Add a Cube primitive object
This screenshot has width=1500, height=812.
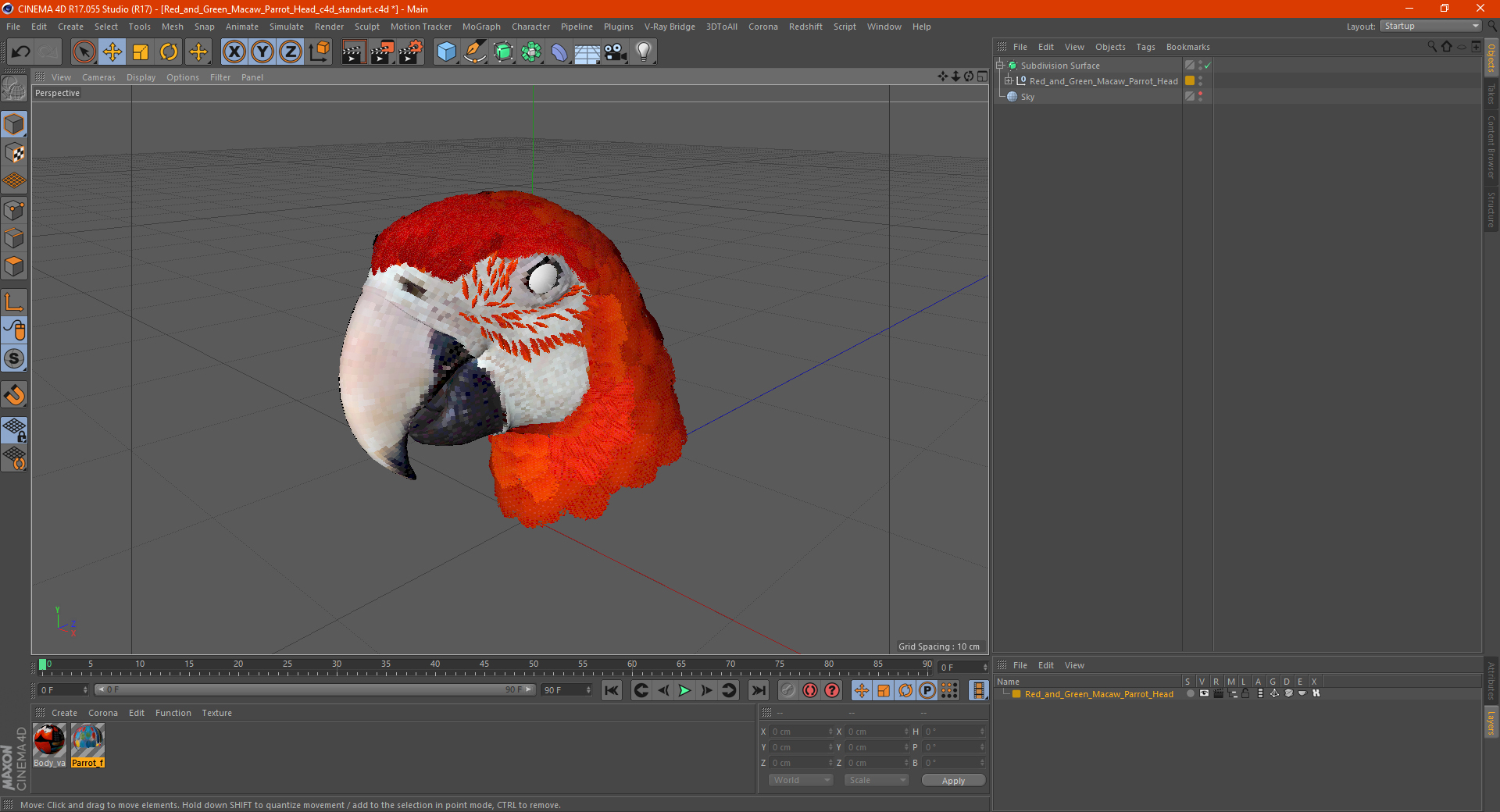pos(446,52)
